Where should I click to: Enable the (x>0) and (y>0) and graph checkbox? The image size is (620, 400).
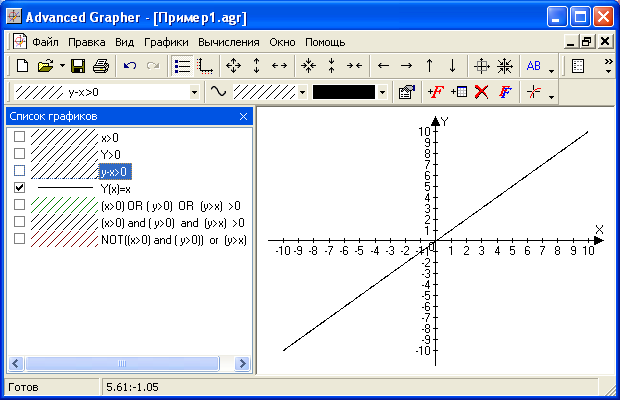[x=19, y=221]
